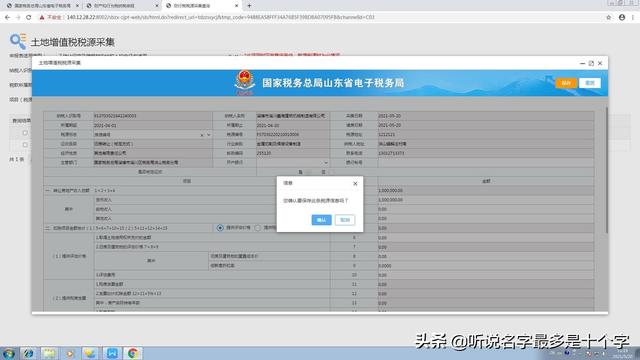The width and height of the screenshot is (640, 360).
Task: Tick the second checkbox in the background list
Action: 25,144
